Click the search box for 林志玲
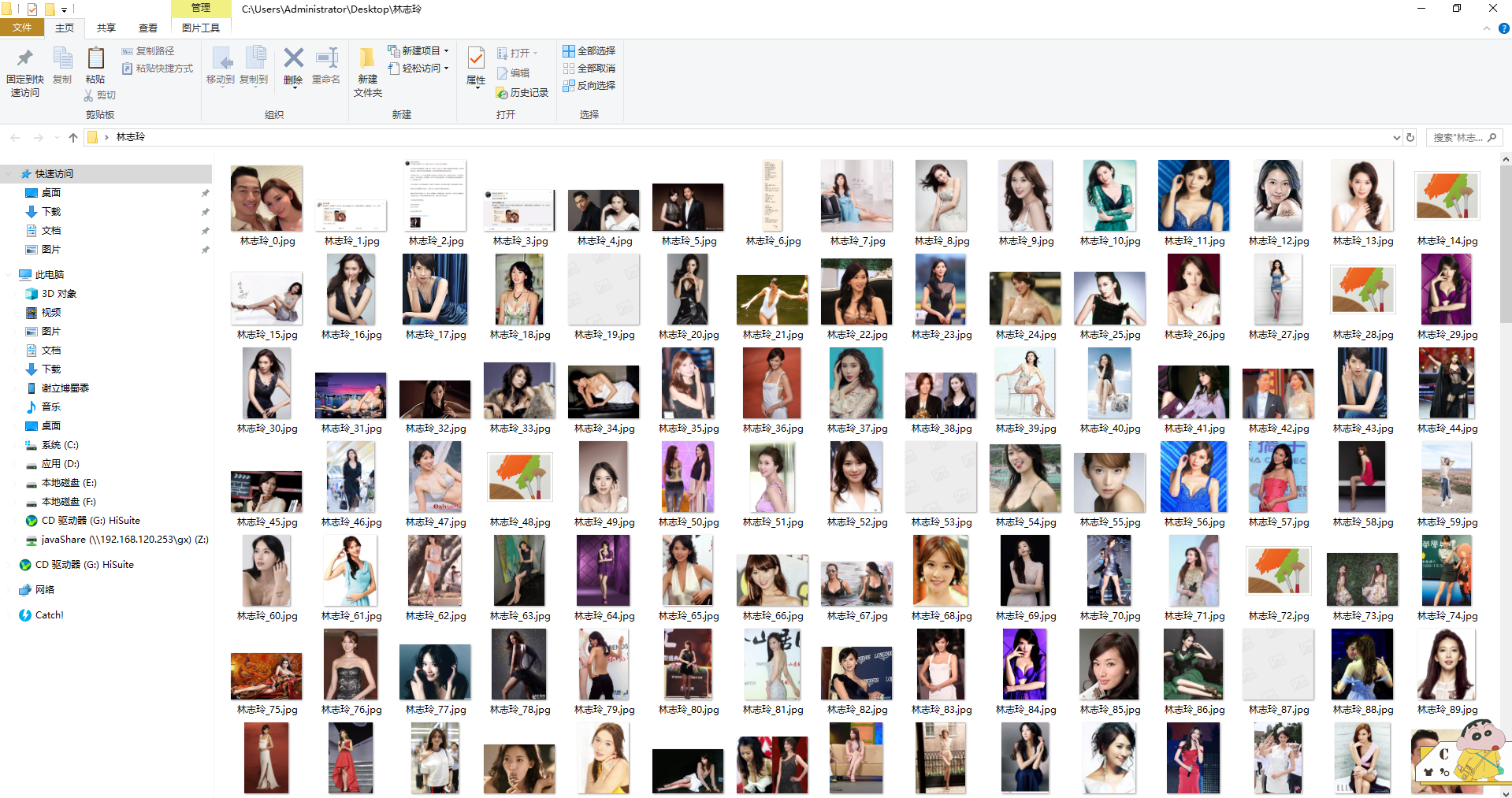The image size is (1512, 798). pyautogui.click(x=1464, y=137)
